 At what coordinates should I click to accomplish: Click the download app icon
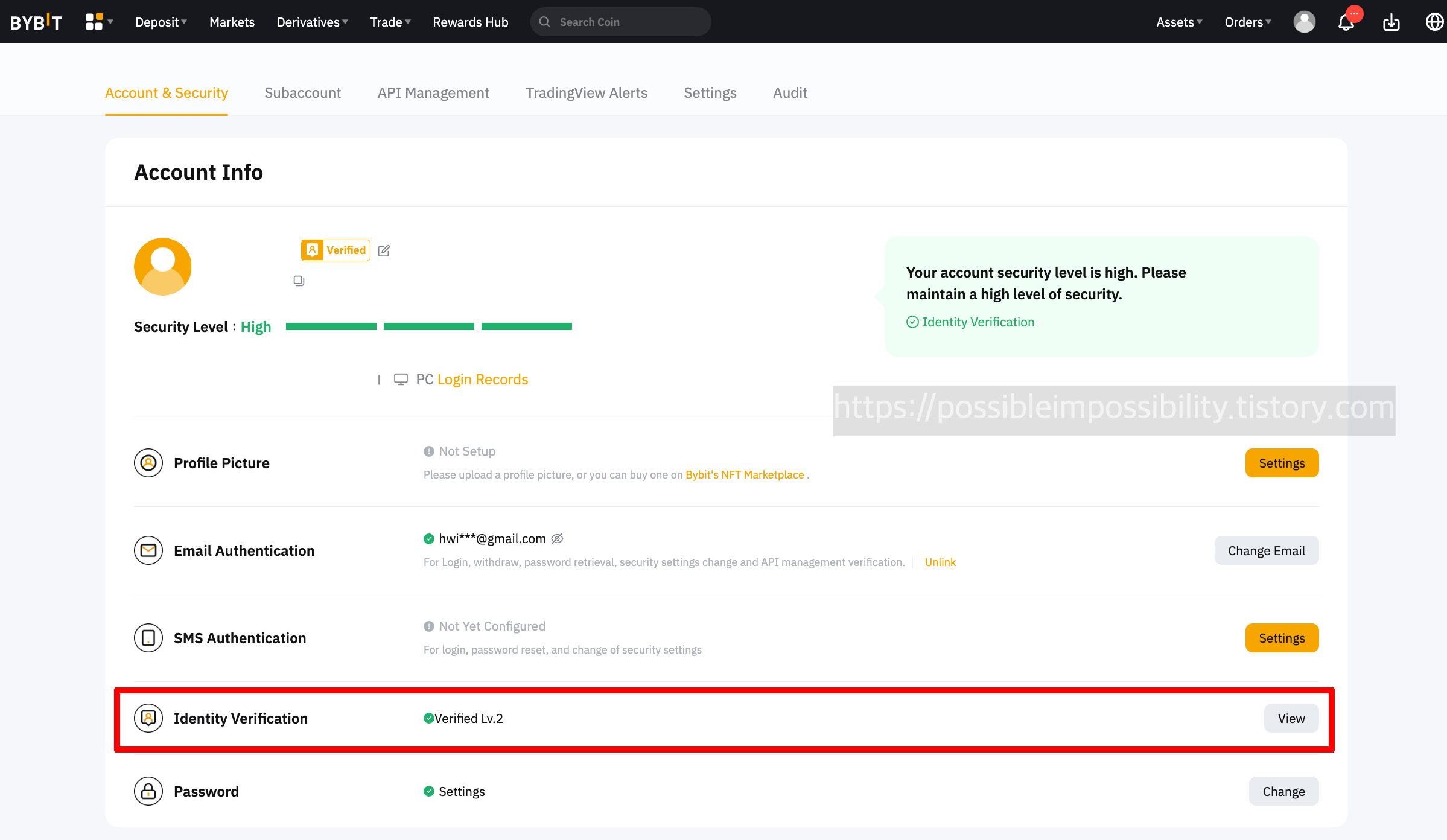click(x=1391, y=22)
